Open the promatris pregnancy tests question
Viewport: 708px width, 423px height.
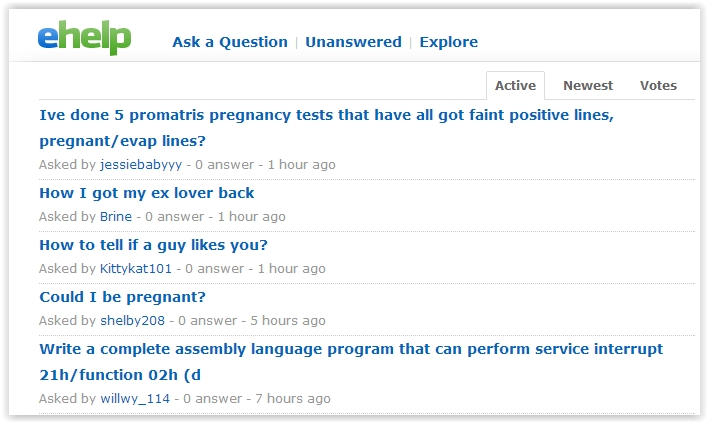tap(326, 115)
